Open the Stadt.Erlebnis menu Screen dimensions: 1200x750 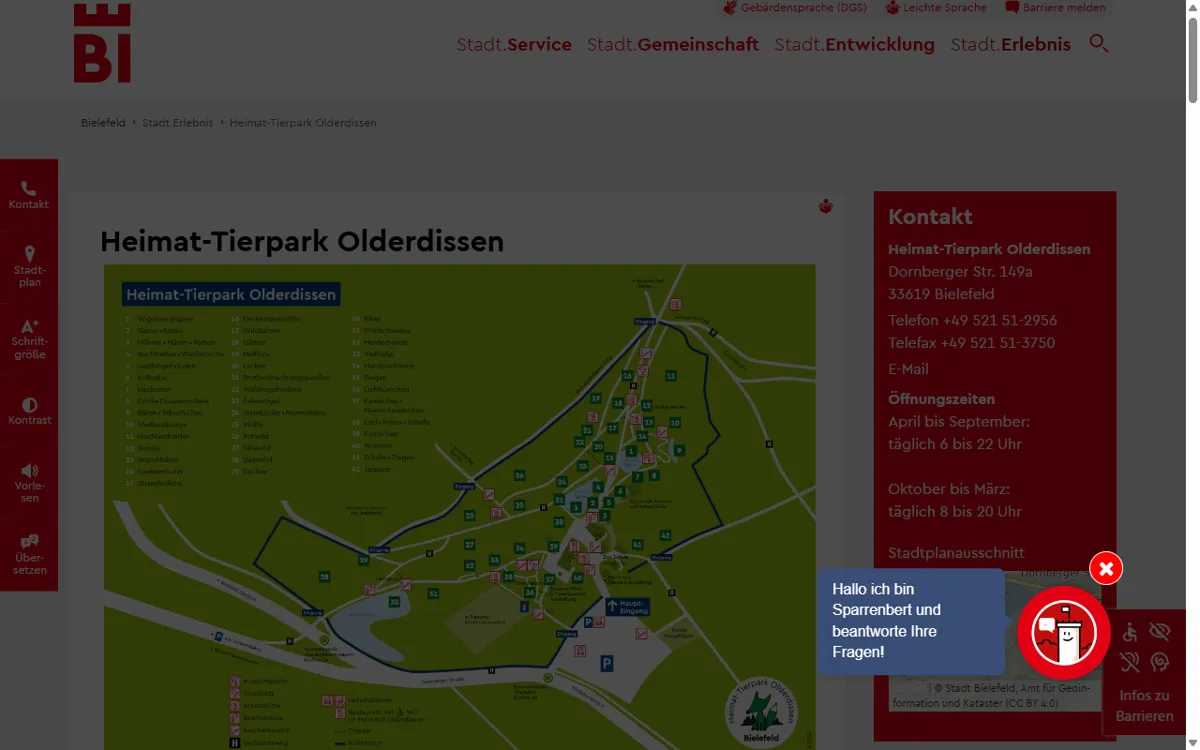pos(1011,44)
